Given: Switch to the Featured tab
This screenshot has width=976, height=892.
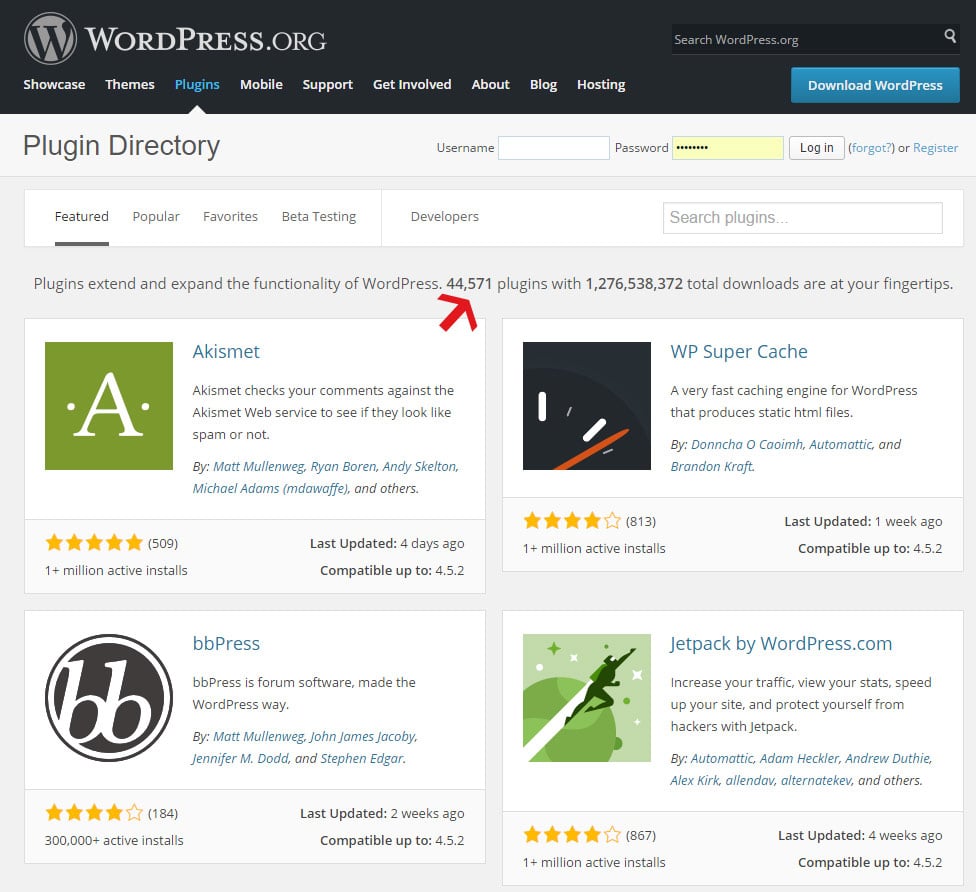Looking at the screenshot, I should pyautogui.click(x=82, y=217).
